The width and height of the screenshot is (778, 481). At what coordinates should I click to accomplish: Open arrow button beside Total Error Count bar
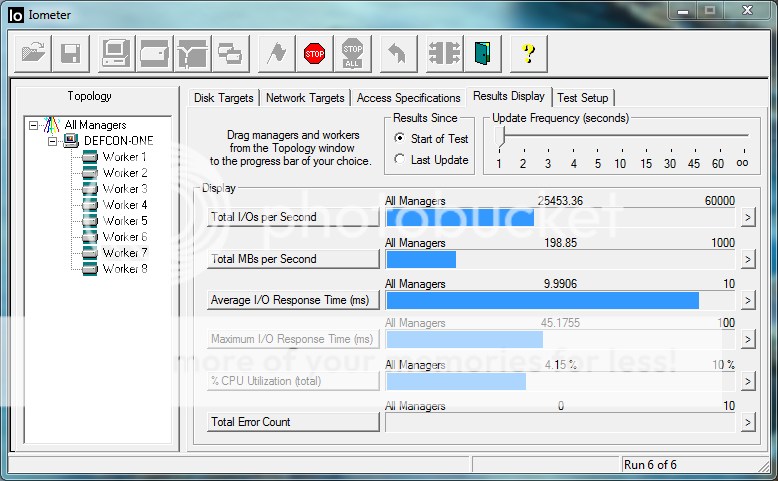click(746, 423)
